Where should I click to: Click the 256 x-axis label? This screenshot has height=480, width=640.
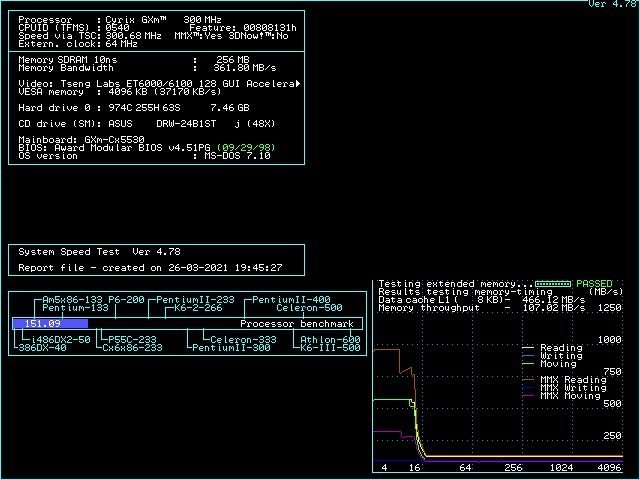tap(513, 468)
